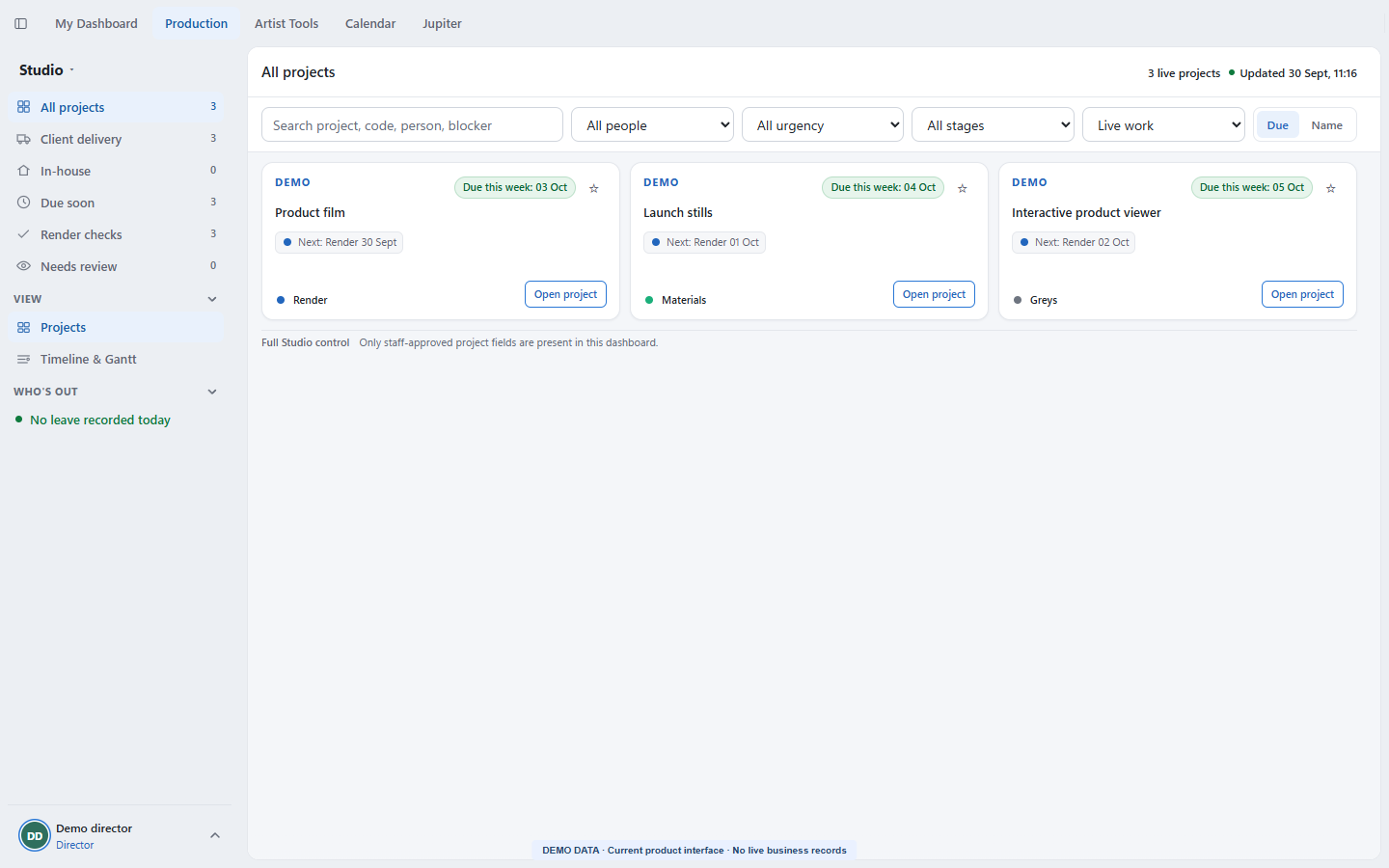Click the Timeline & Gantt icon
Viewport: 1389px width, 868px height.
(24, 359)
